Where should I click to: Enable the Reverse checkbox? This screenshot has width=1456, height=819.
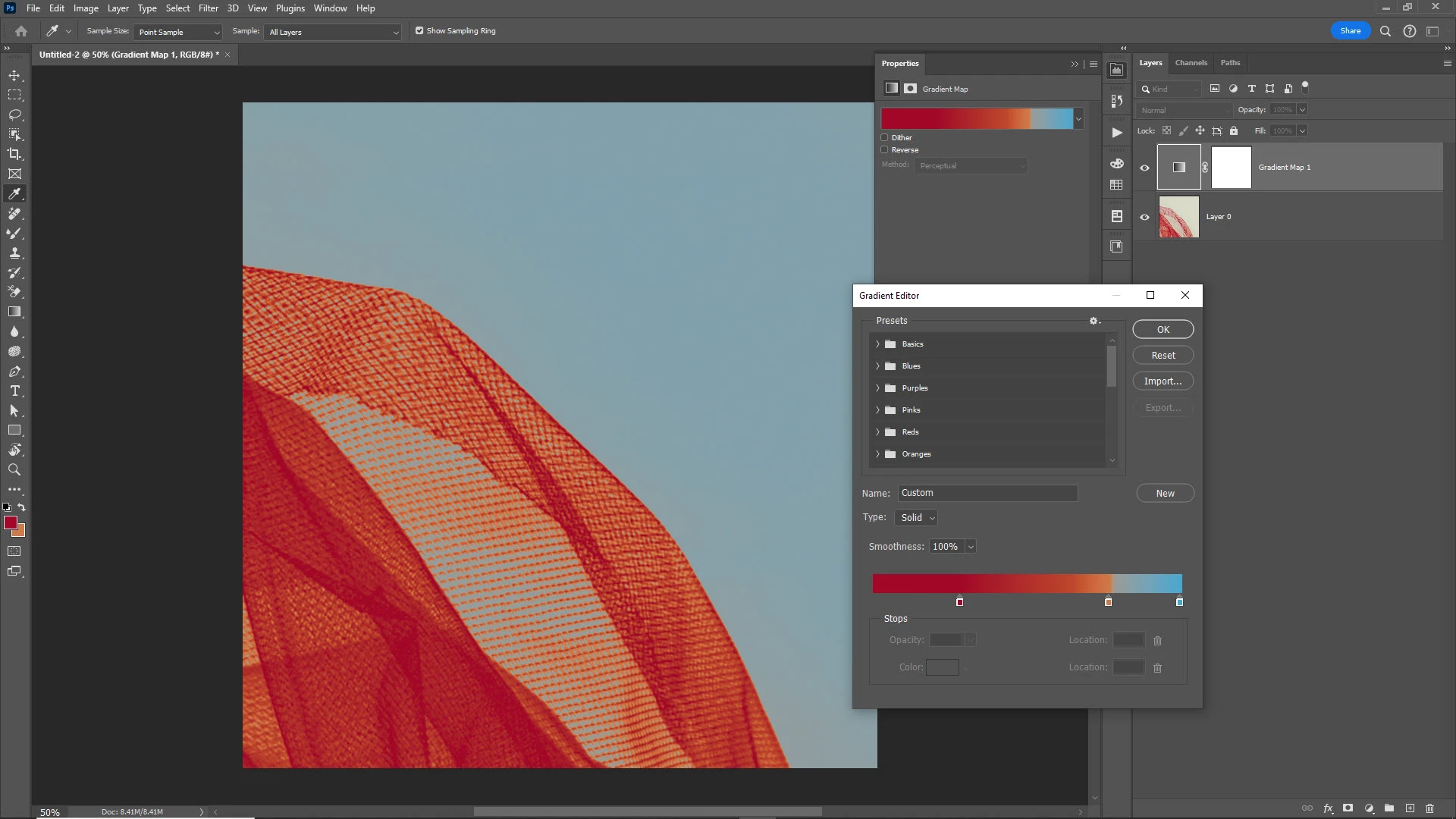pos(884,149)
